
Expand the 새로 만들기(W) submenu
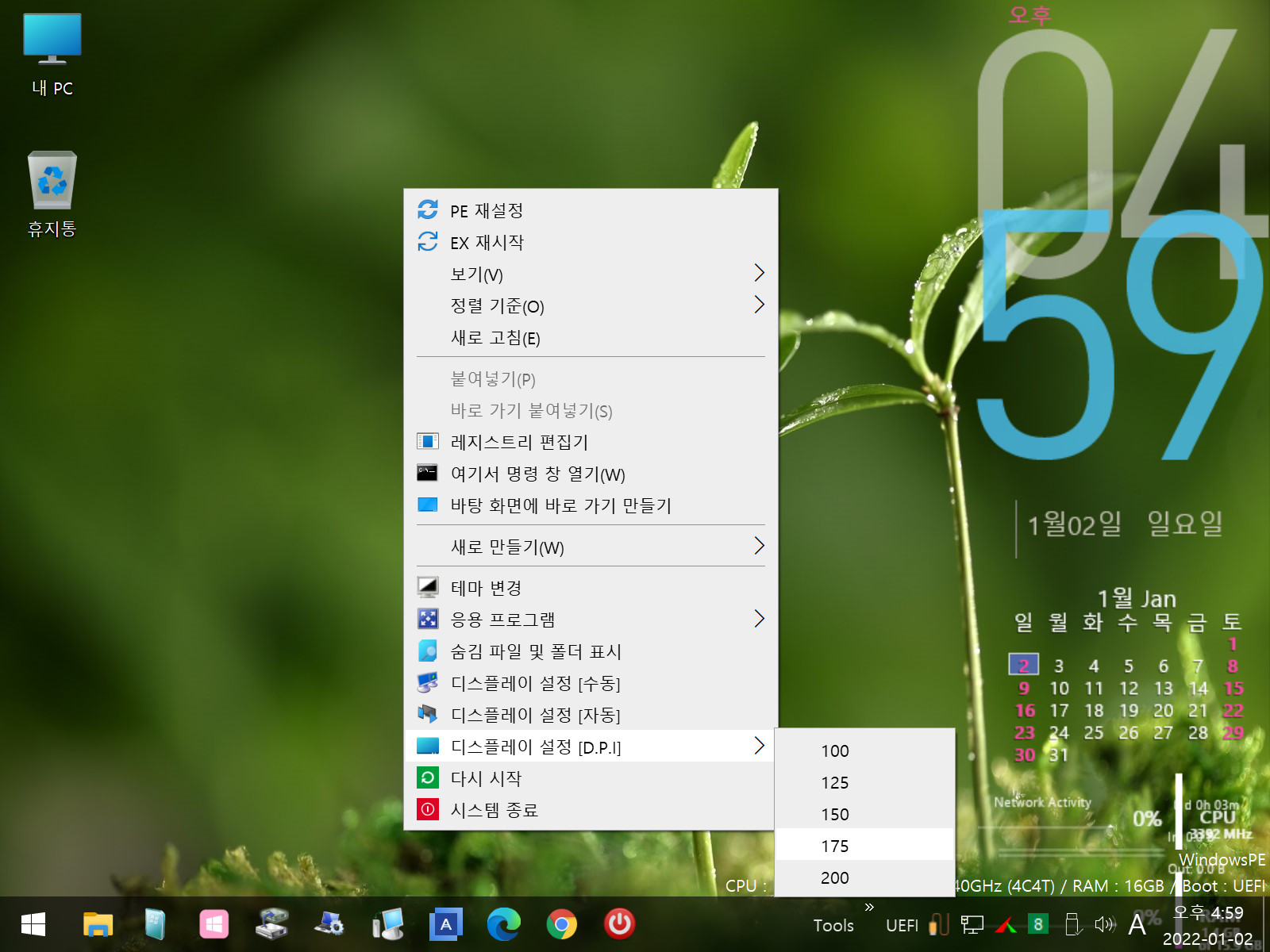591,547
